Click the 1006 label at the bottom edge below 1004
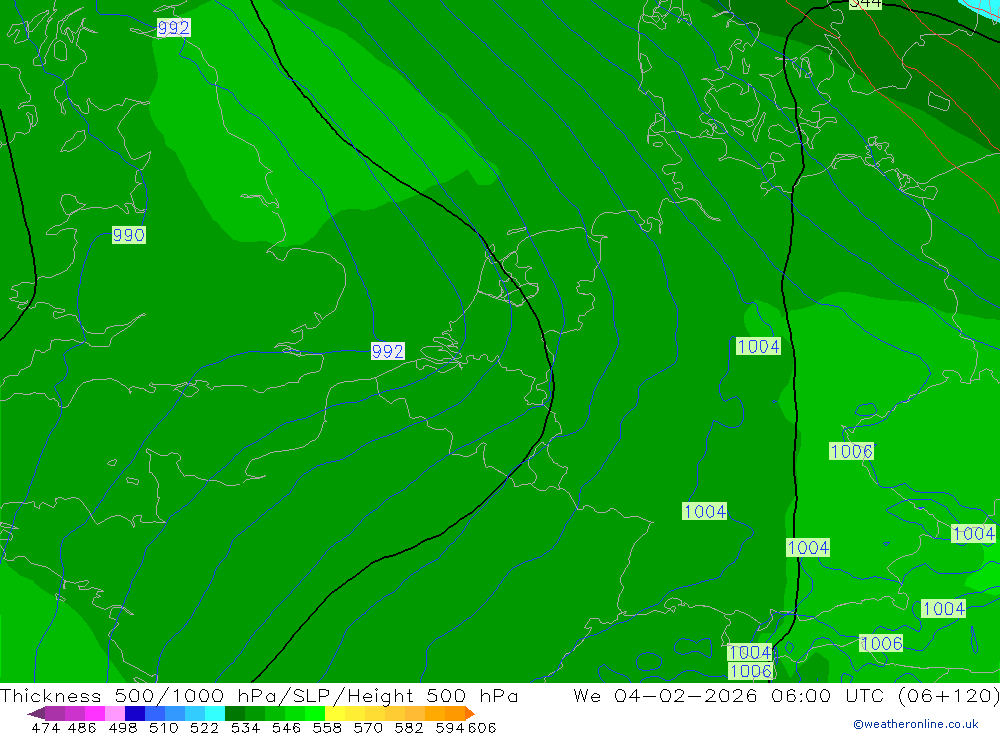This screenshot has height=733, width=1000. coord(751,671)
